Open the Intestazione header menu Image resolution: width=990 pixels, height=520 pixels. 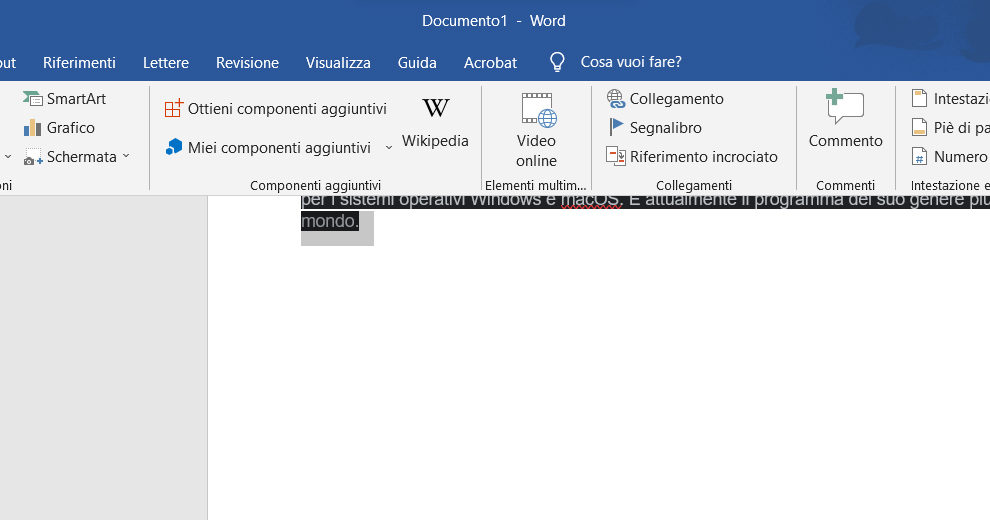[x=950, y=98]
